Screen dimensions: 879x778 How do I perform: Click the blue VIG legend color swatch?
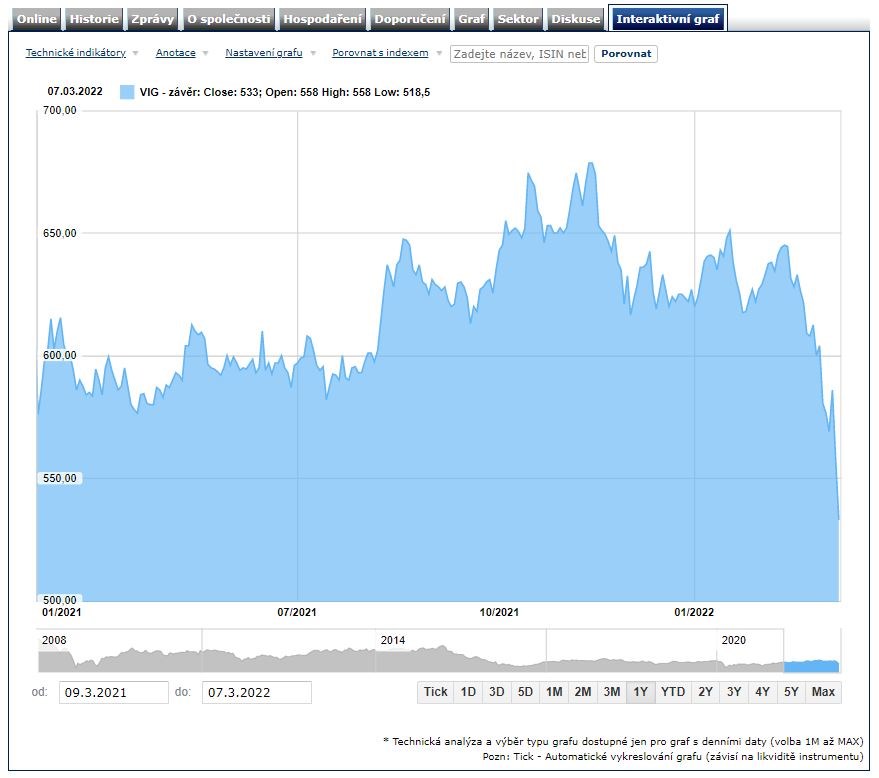127,92
